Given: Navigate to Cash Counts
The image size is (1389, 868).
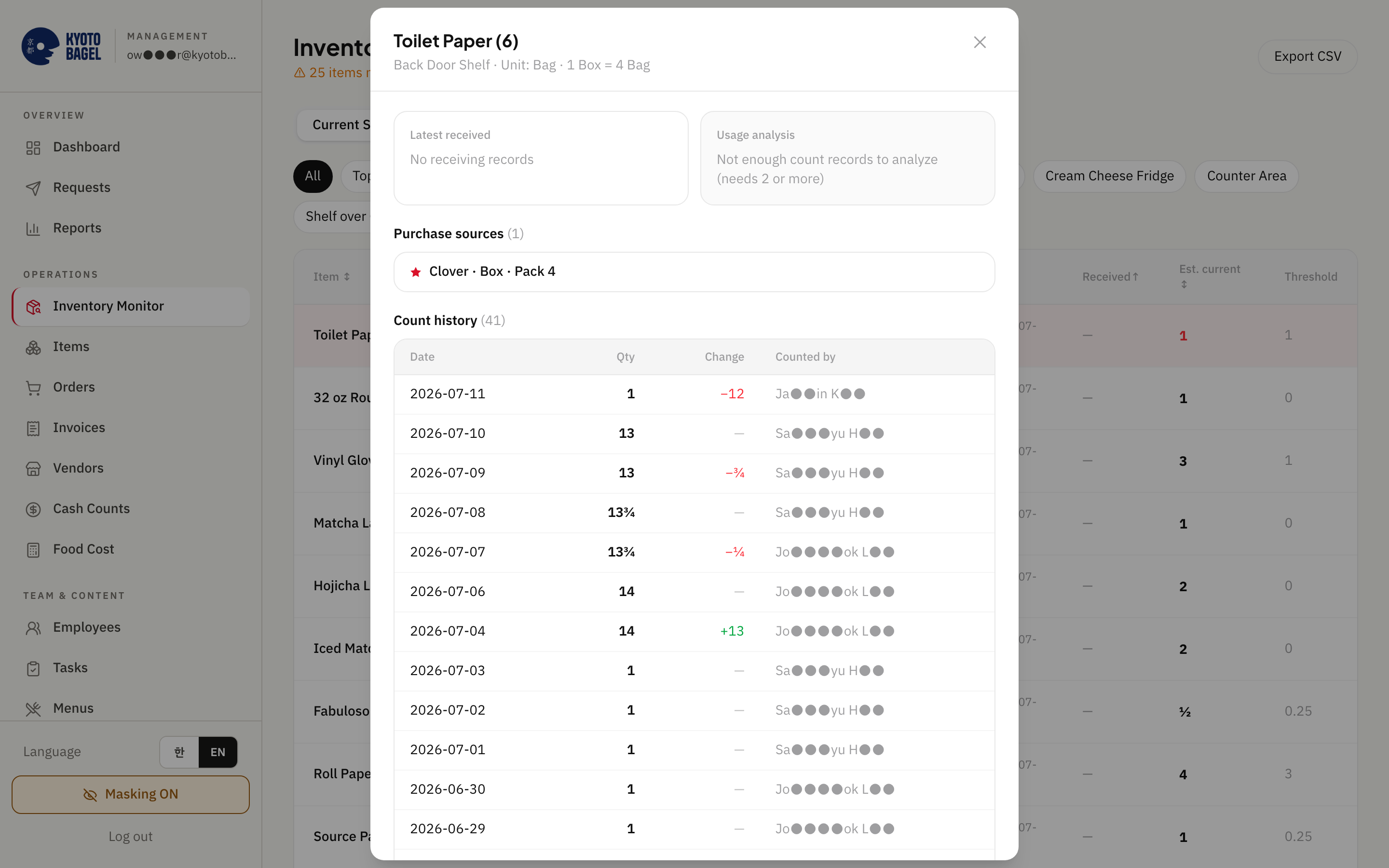Looking at the screenshot, I should click(x=131, y=509).
